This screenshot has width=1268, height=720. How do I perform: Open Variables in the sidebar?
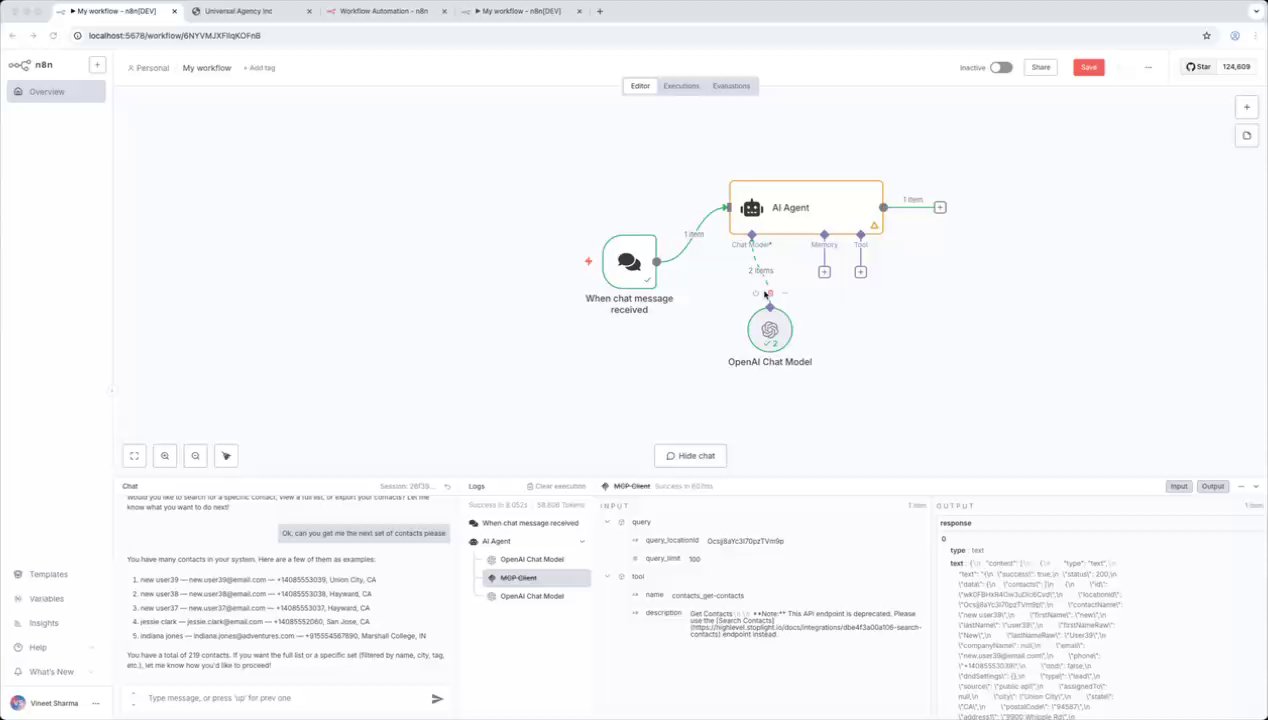46,599
